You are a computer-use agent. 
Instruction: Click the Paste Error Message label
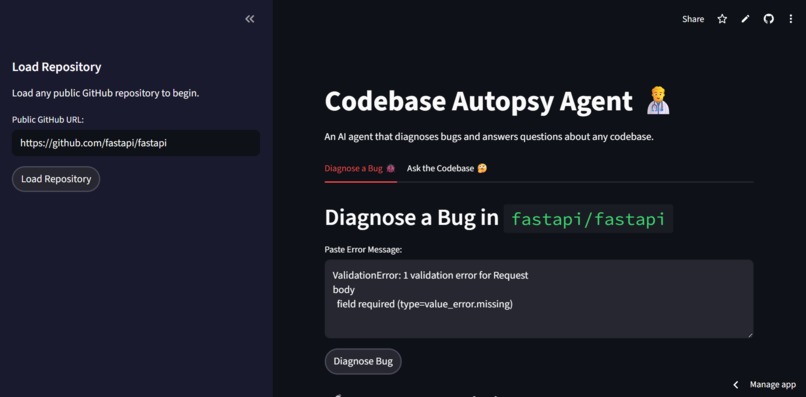(x=363, y=249)
